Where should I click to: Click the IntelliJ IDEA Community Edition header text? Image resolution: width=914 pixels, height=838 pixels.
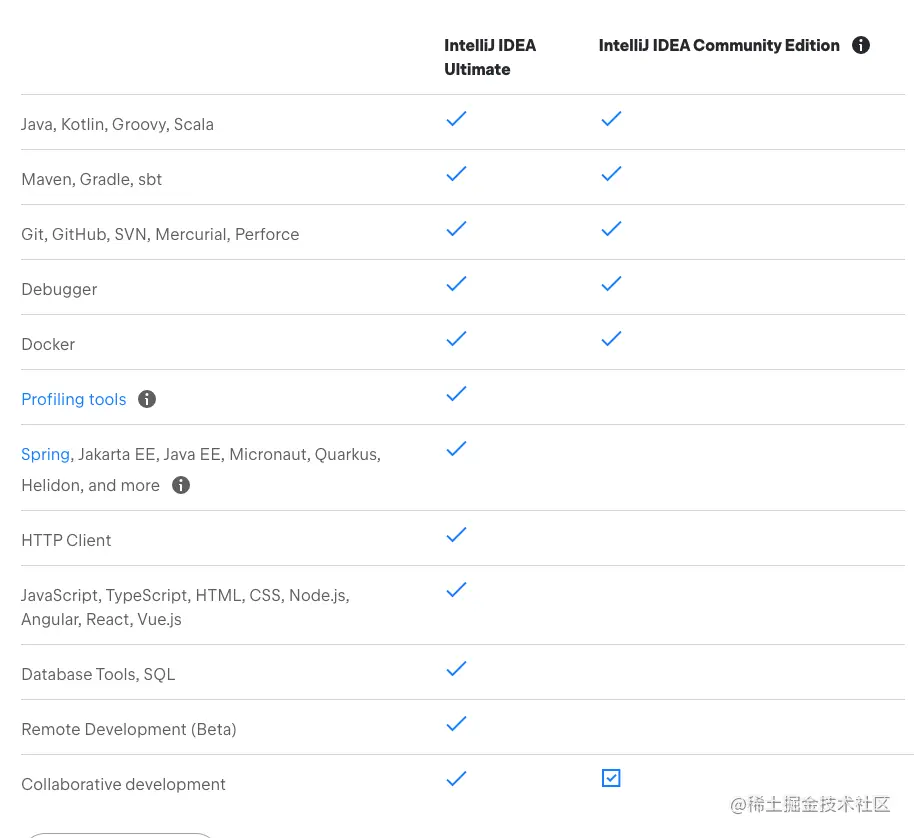tap(719, 45)
